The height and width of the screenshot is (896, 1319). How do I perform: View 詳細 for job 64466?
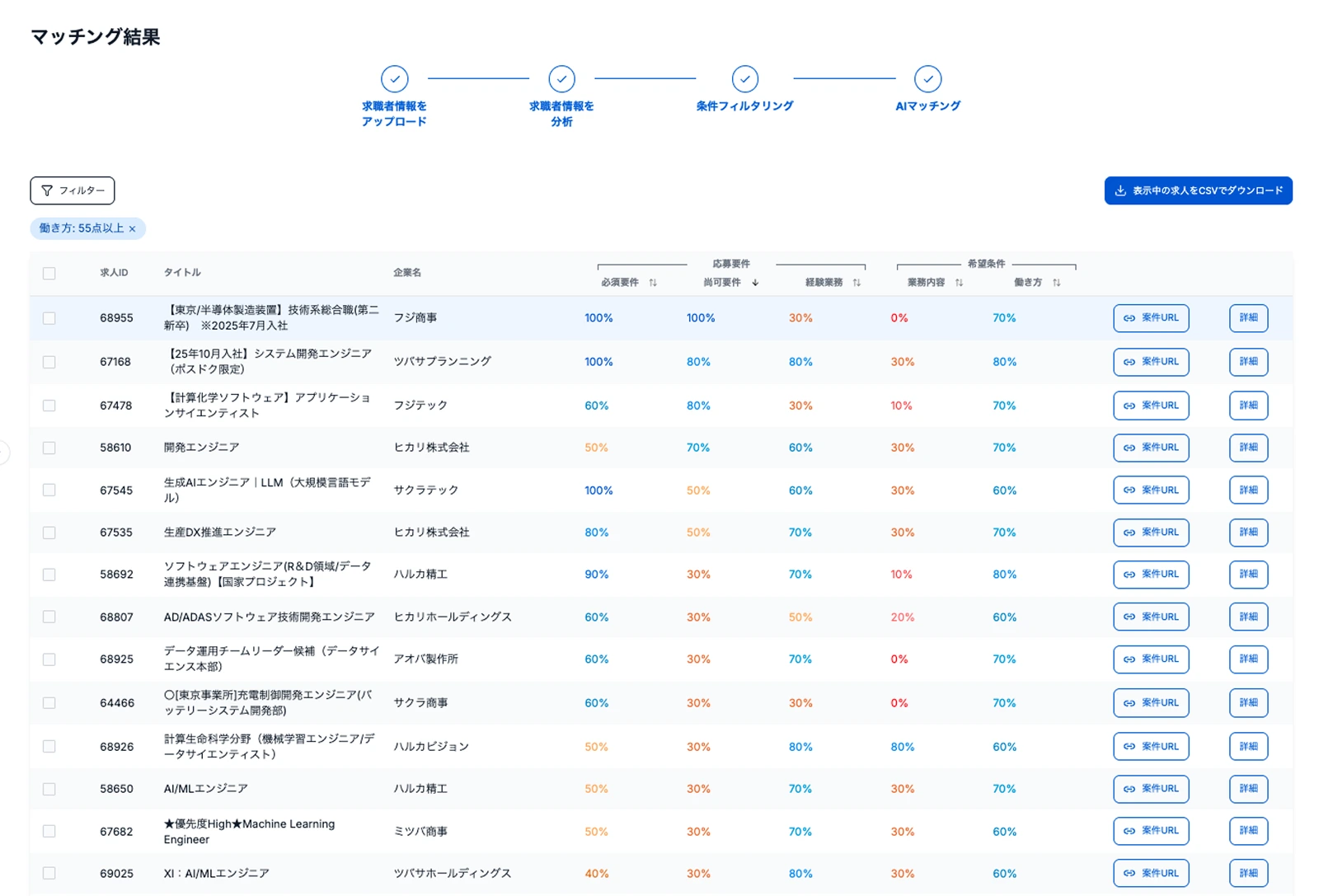1249,703
